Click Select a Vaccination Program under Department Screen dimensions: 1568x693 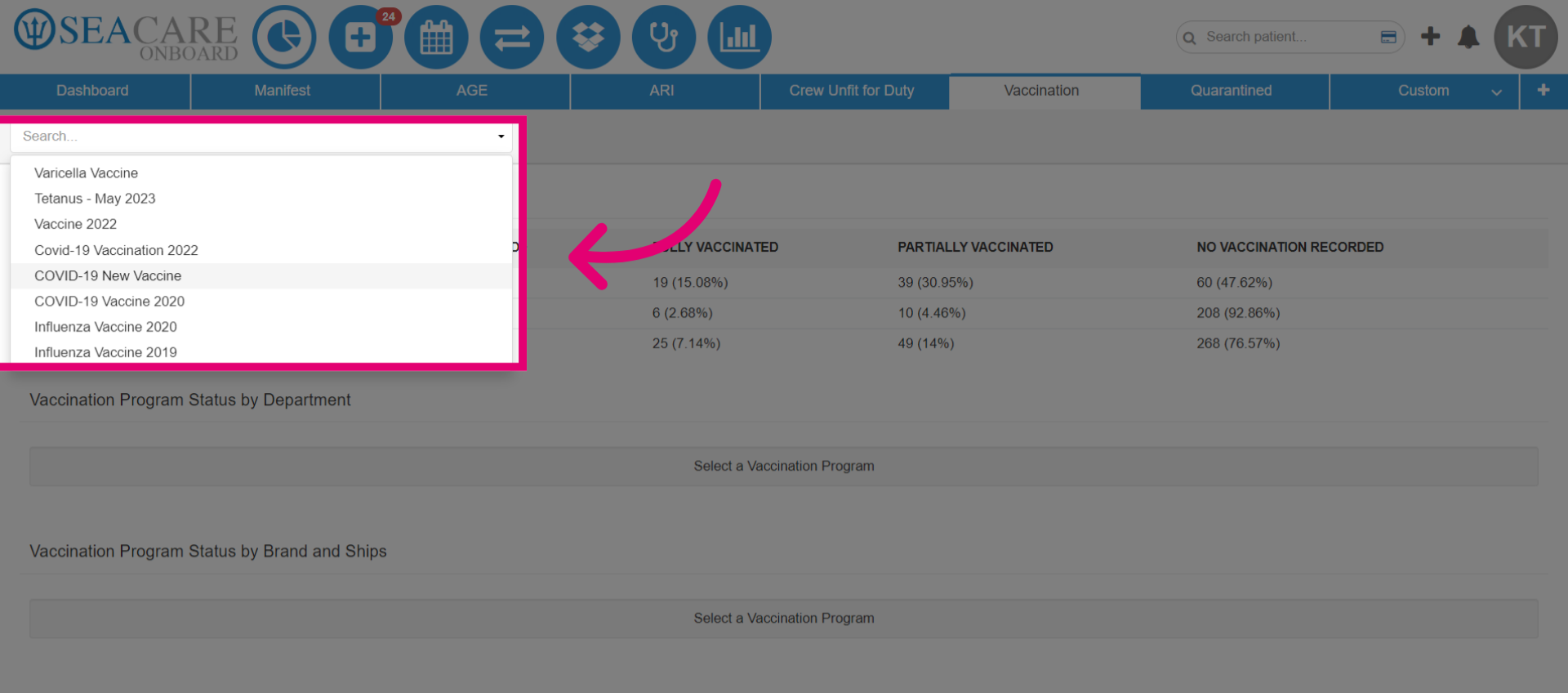click(784, 466)
